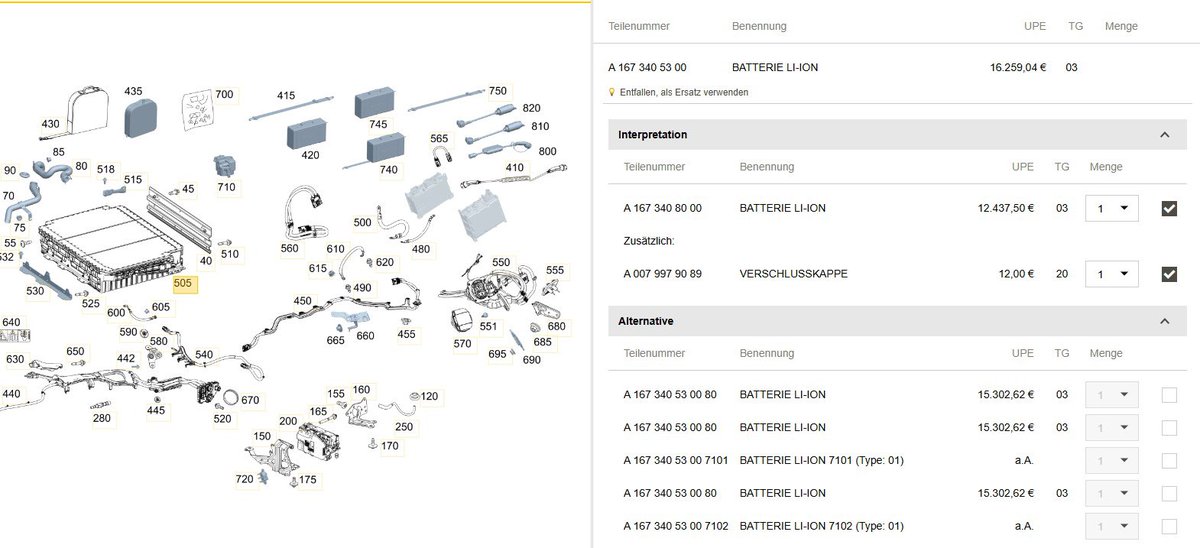Click the lightbulb hint icon
1200x548 pixels.
pyautogui.click(x=612, y=92)
